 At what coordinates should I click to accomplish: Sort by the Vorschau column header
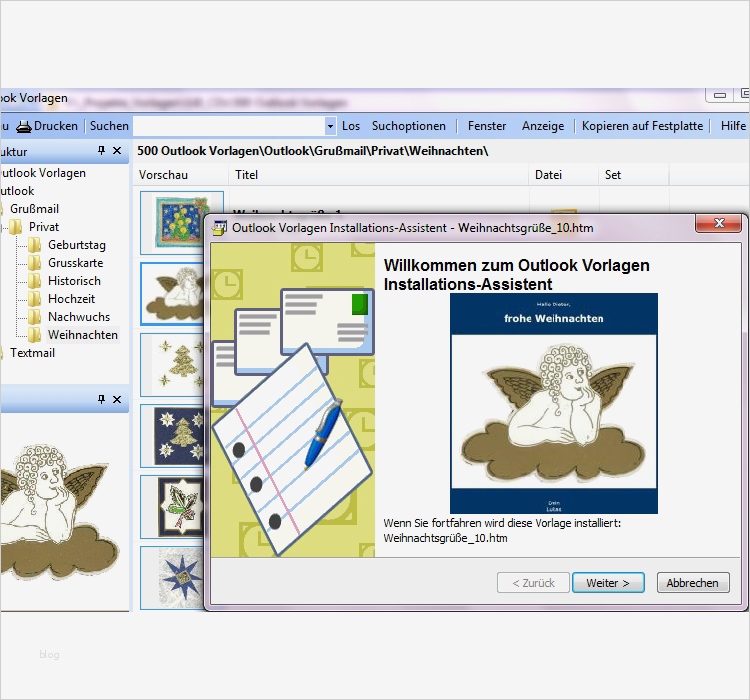(181, 175)
